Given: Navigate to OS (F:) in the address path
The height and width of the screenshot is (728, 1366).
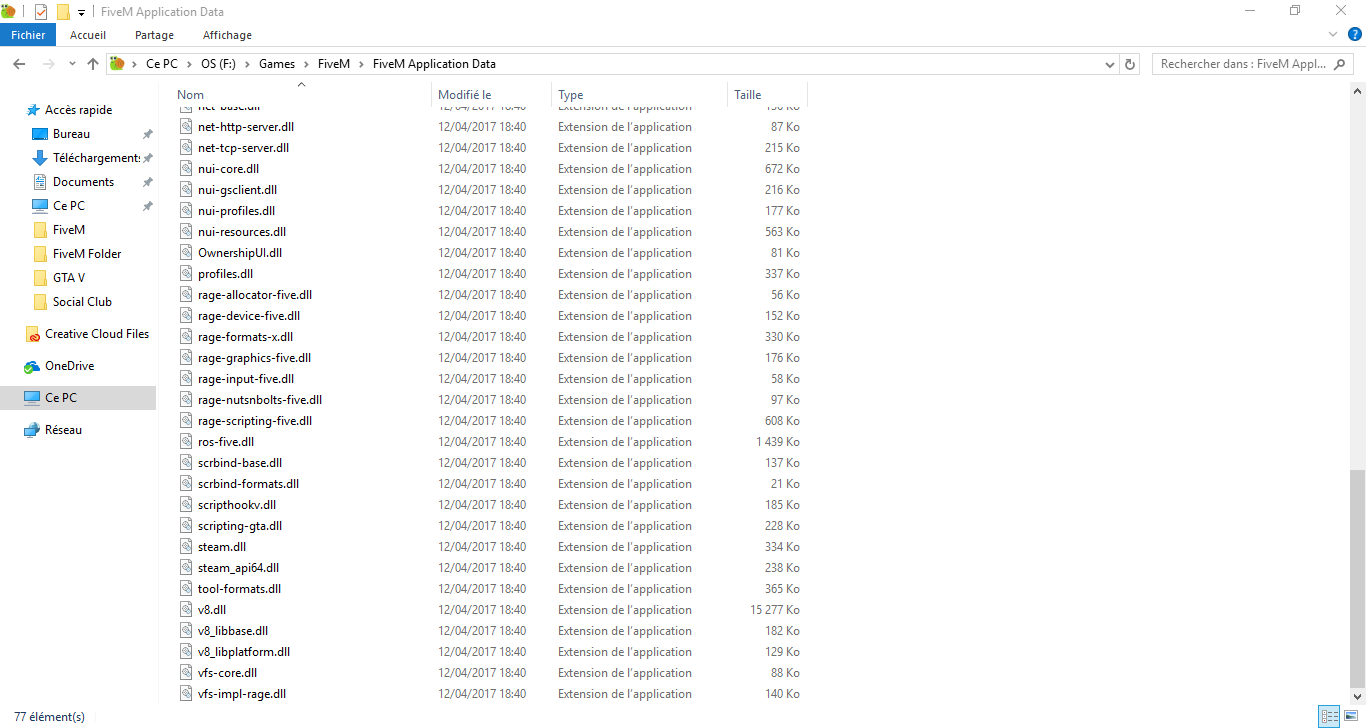Looking at the screenshot, I should pos(218,64).
